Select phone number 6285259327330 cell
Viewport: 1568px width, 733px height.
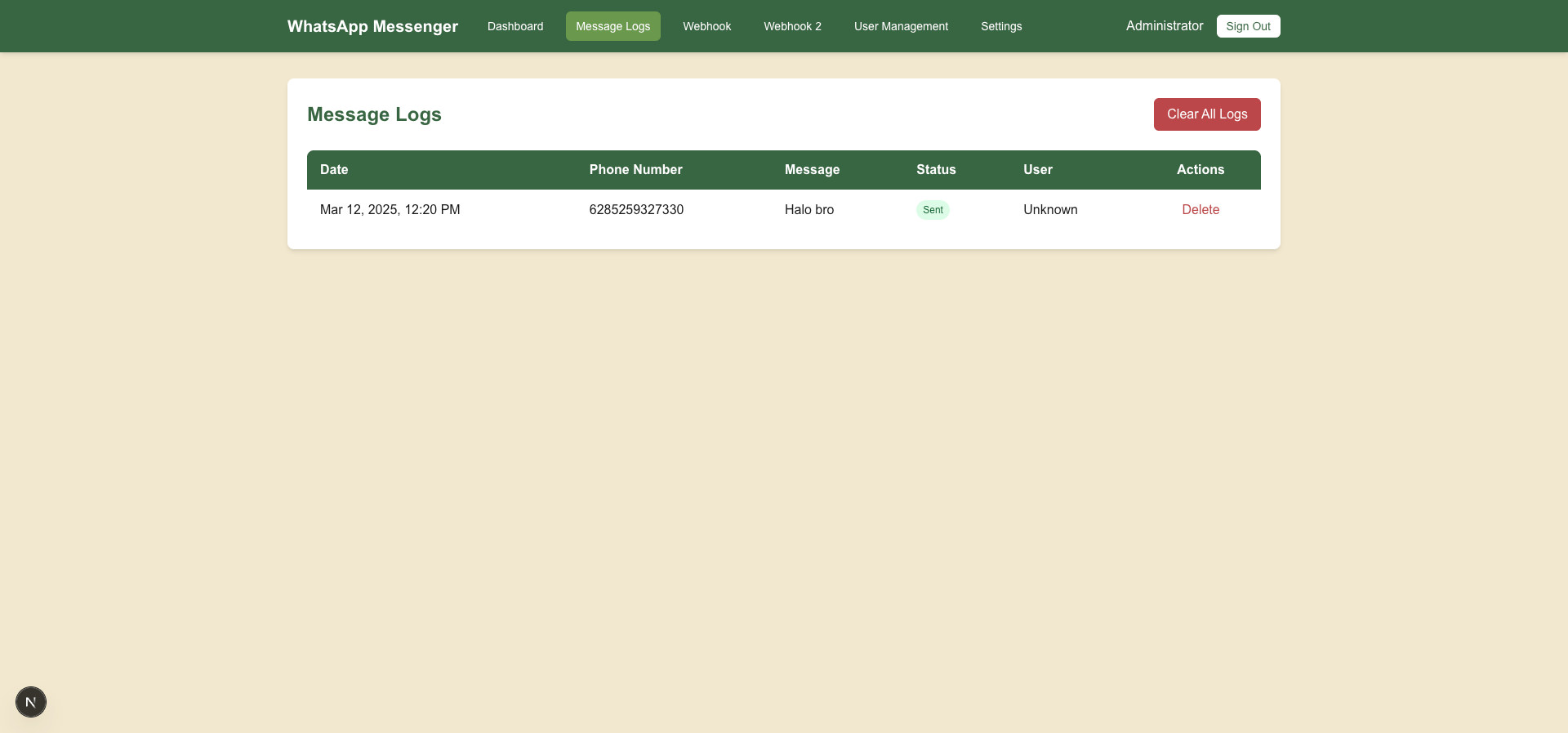(x=636, y=210)
